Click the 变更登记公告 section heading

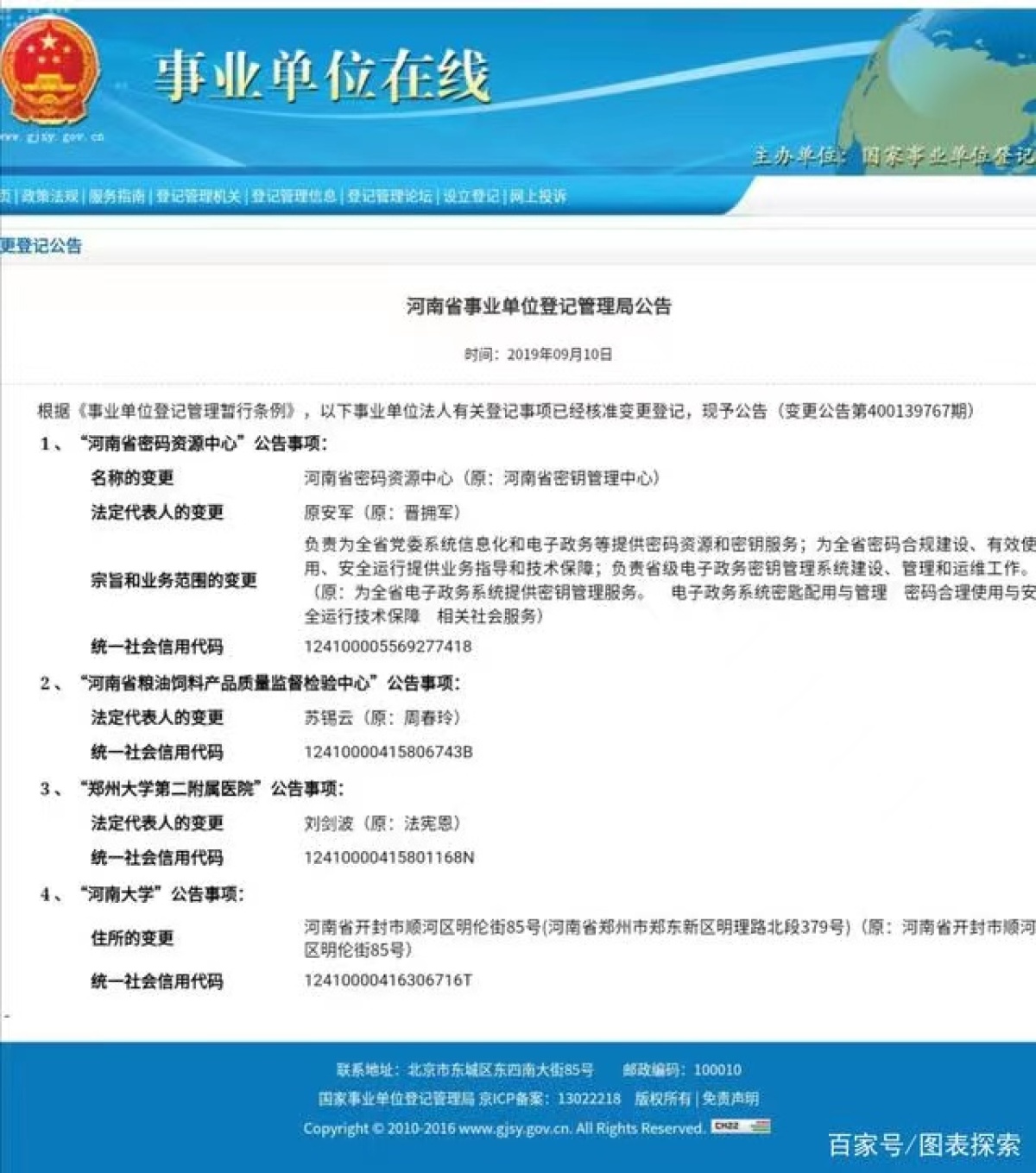pos(41,246)
